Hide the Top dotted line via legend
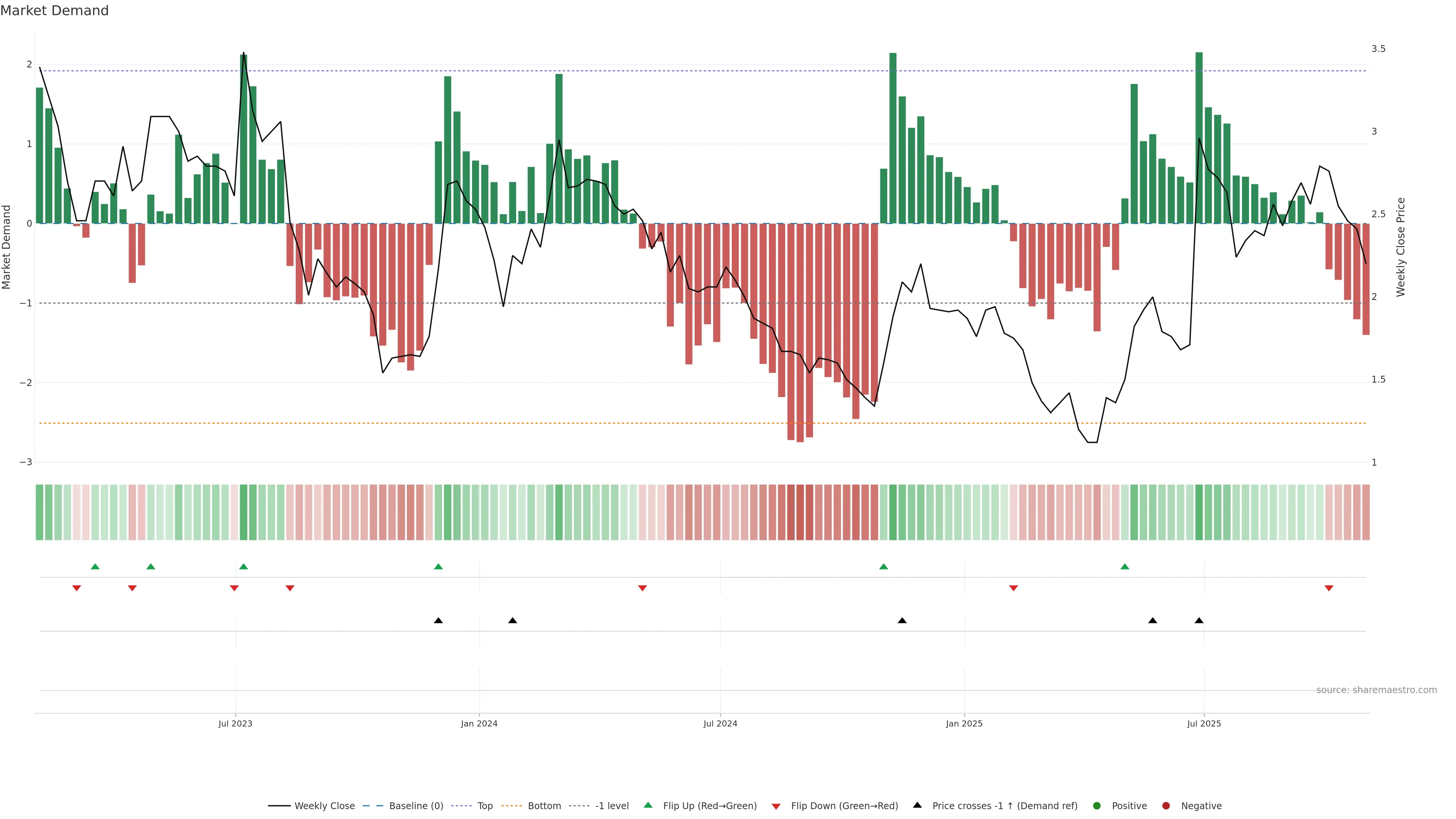Screen dimensions: 1456x819 click(x=485, y=805)
